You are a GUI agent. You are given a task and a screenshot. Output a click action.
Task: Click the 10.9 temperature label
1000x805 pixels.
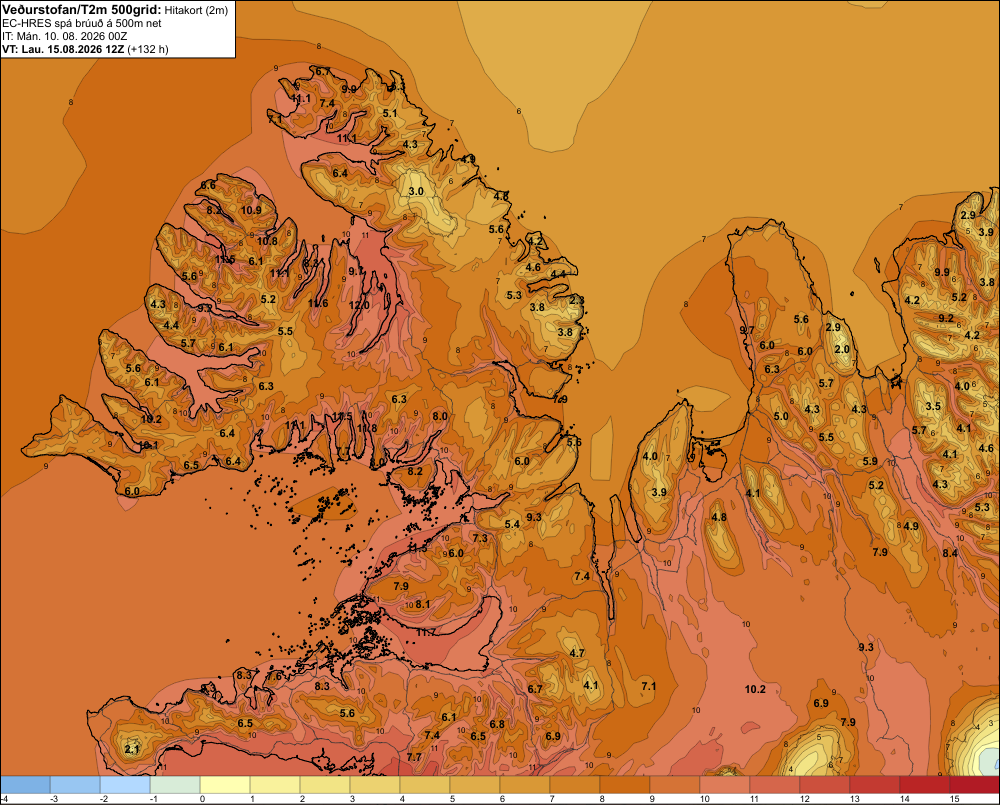pyautogui.click(x=251, y=210)
